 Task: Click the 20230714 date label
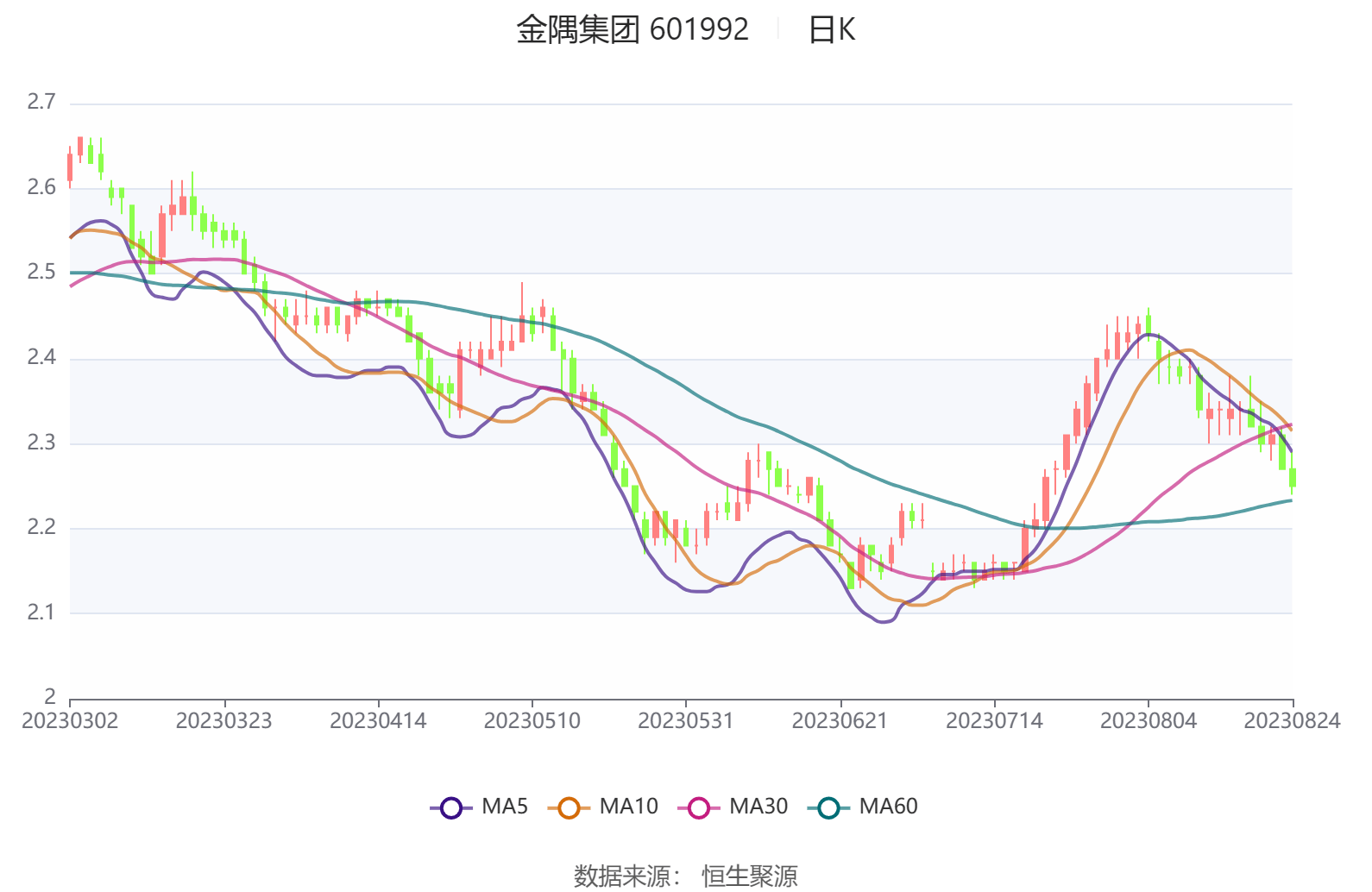(x=994, y=721)
